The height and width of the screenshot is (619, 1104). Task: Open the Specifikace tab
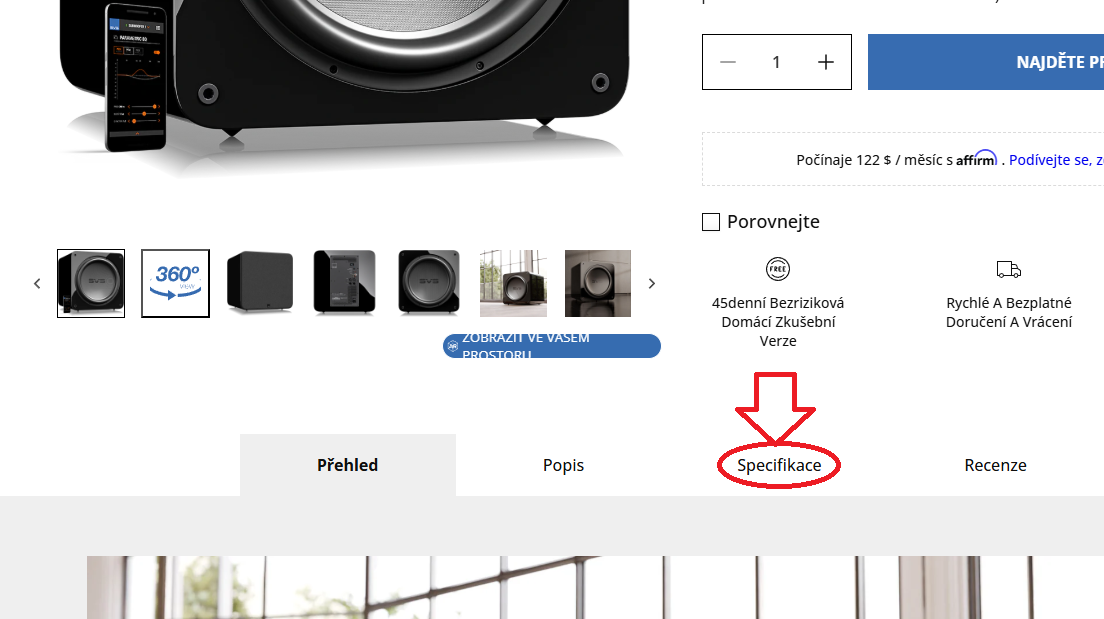(x=779, y=465)
